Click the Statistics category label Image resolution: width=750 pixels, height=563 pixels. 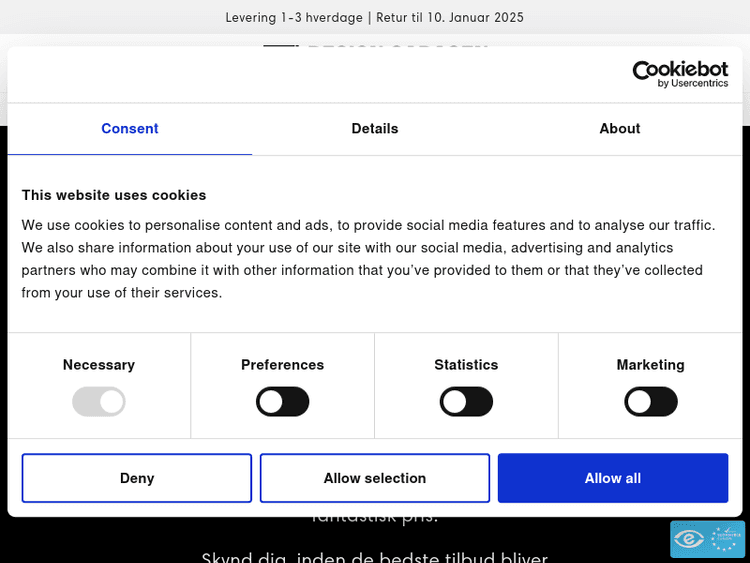coord(466,365)
